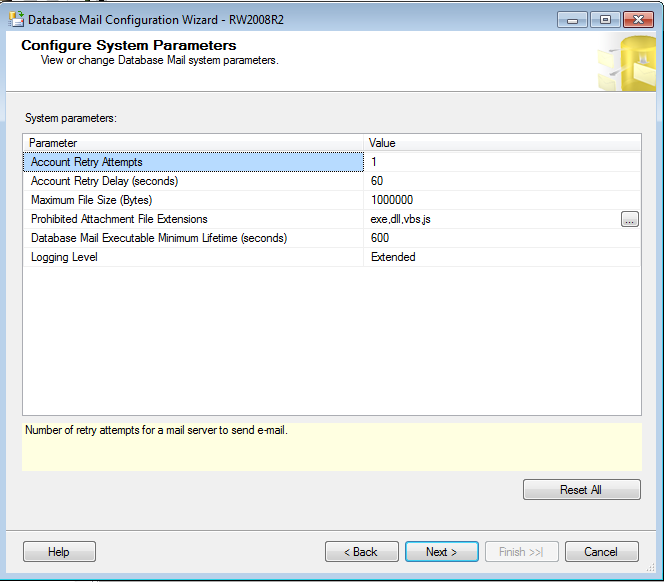This screenshot has width=664, height=582.
Task: Close the wizard window
Action: point(639,19)
